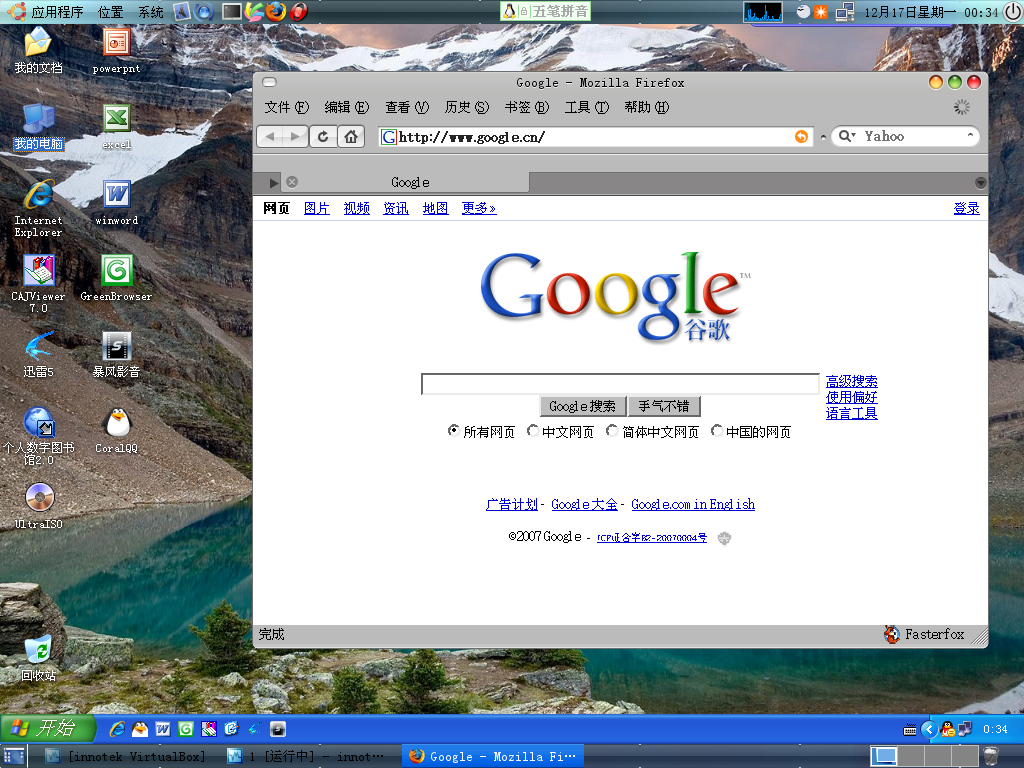Open the excel desktop shortcut
This screenshot has width=1024, height=768.
[116, 126]
